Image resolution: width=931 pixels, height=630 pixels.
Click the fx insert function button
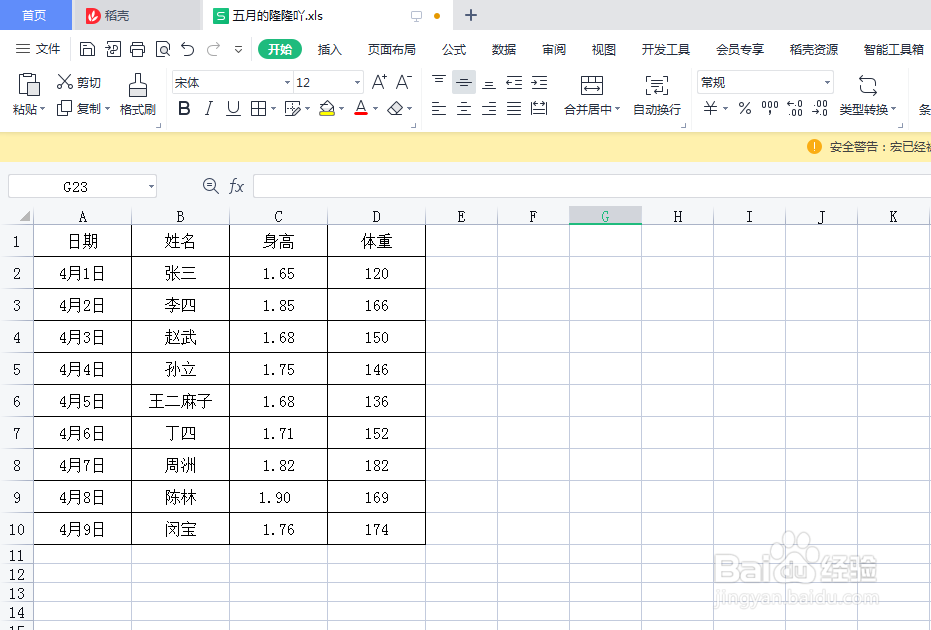tap(236, 186)
